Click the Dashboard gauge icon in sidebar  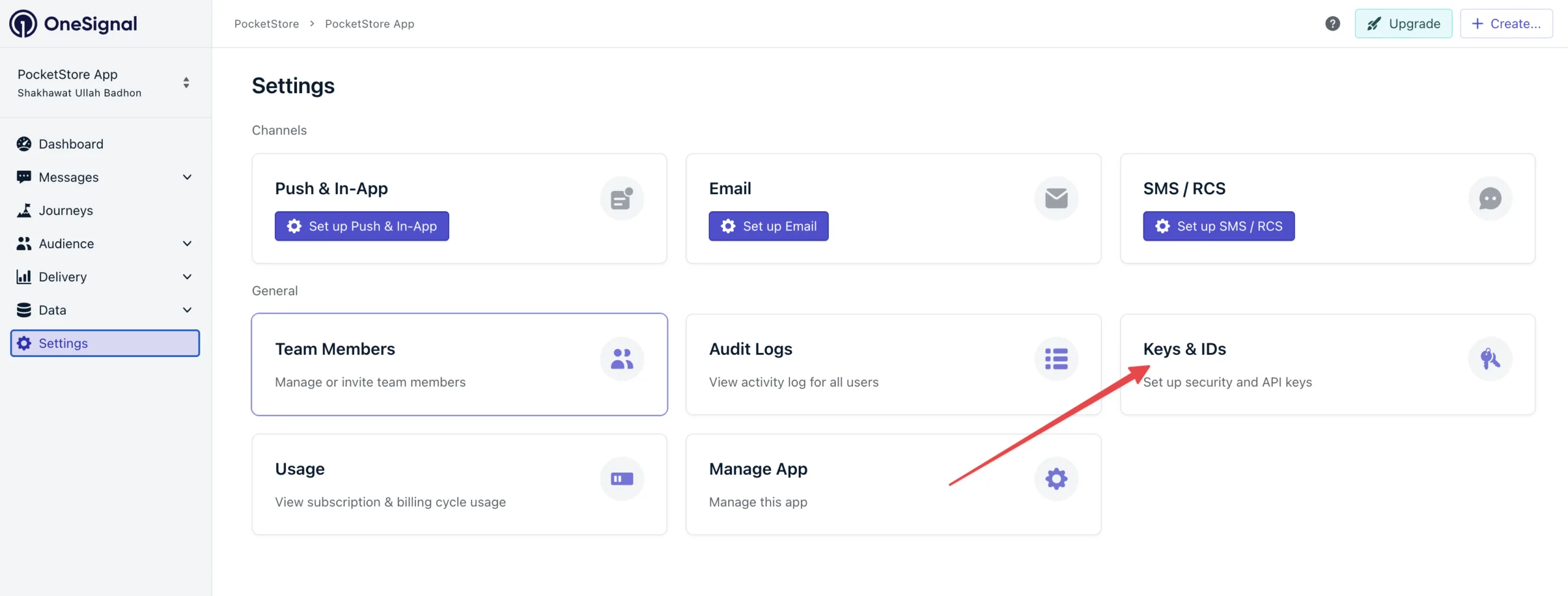point(24,144)
